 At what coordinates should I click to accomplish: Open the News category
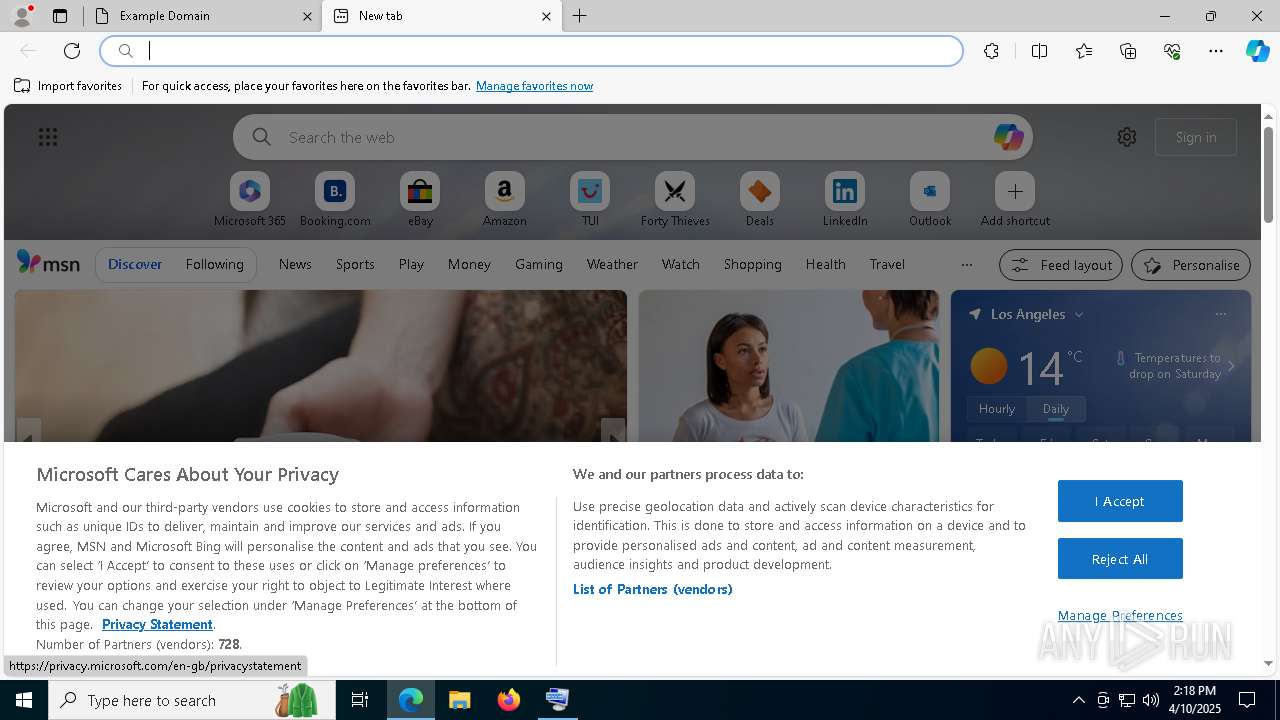295,264
